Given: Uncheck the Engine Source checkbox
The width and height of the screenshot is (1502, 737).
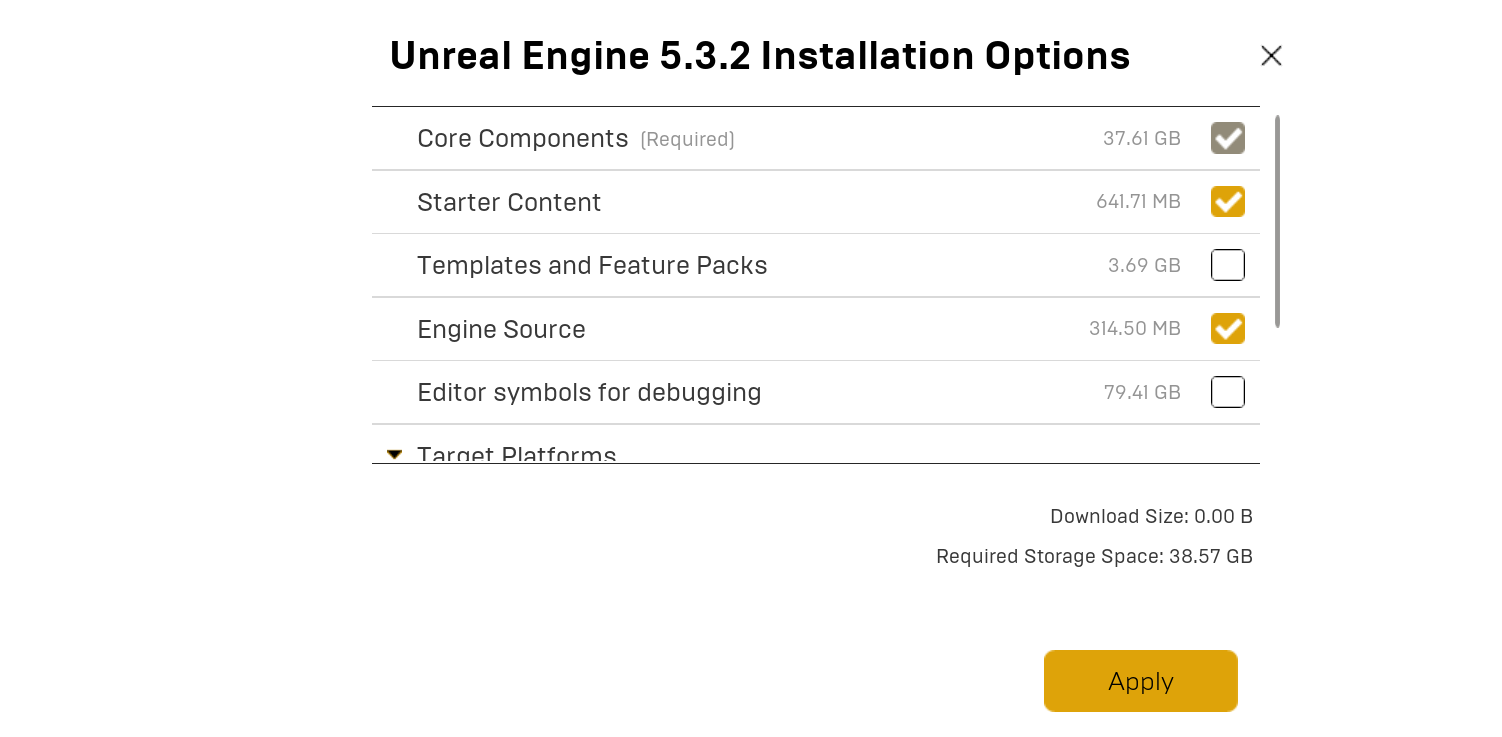Looking at the screenshot, I should [1228, 328].
